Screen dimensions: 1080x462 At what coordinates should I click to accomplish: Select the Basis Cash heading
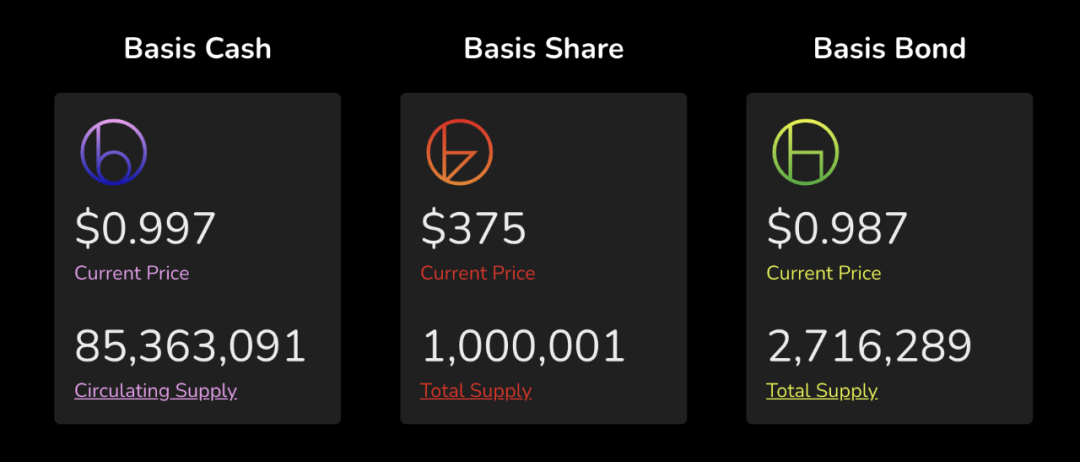tap(198, 49)
